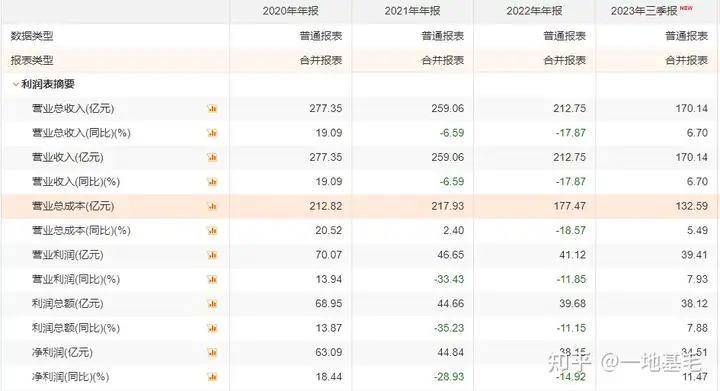The image size is (720, 391).
Task: Click 利润总额 value 68.95
Action: [x=329, y=303]
